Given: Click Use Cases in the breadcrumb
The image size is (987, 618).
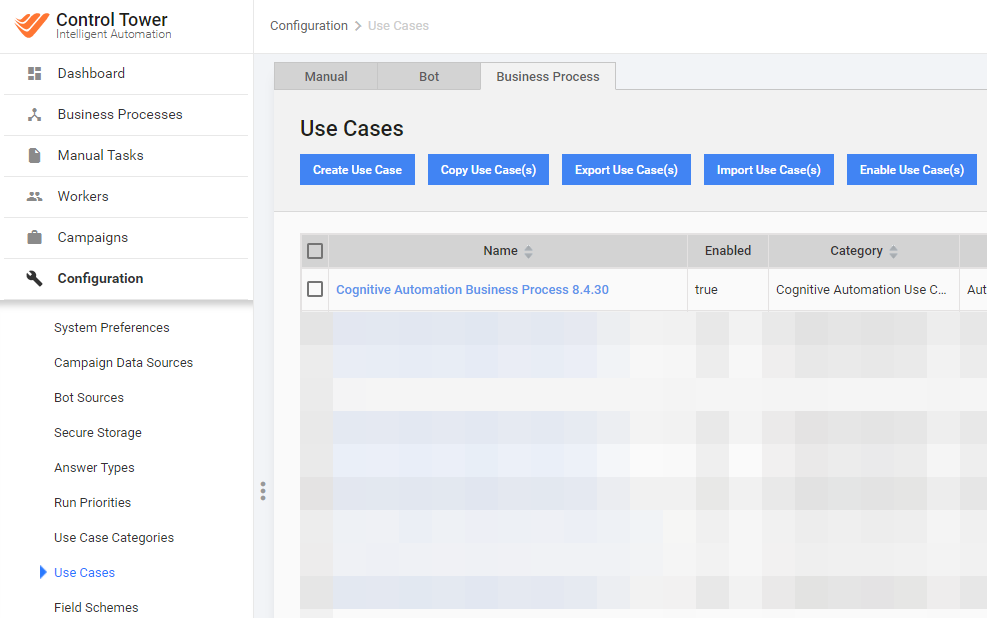Looking at the screenshot, I should pos(398,26).
